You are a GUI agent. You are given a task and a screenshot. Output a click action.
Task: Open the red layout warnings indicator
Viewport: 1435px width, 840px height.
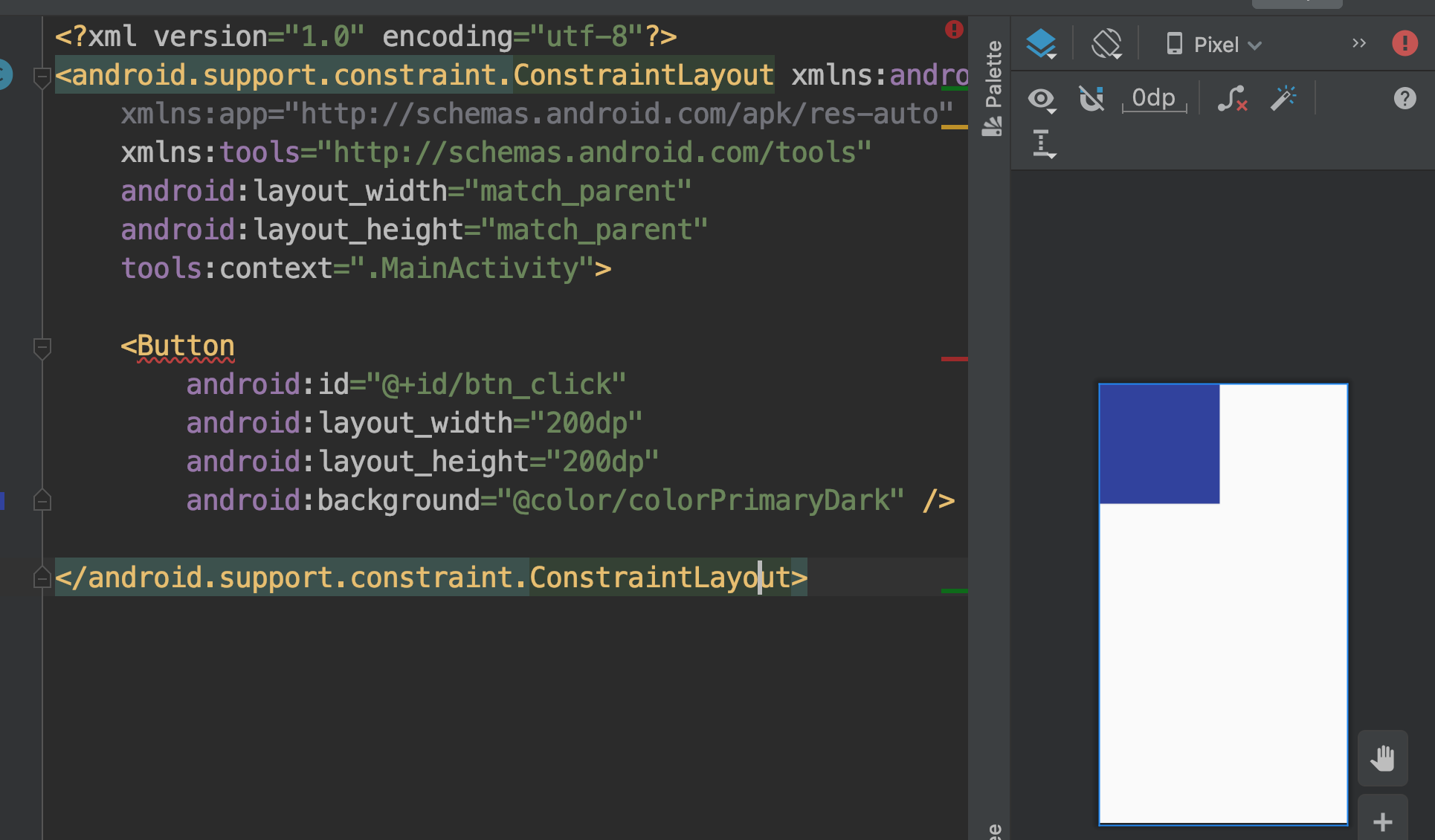[1405, 43]
